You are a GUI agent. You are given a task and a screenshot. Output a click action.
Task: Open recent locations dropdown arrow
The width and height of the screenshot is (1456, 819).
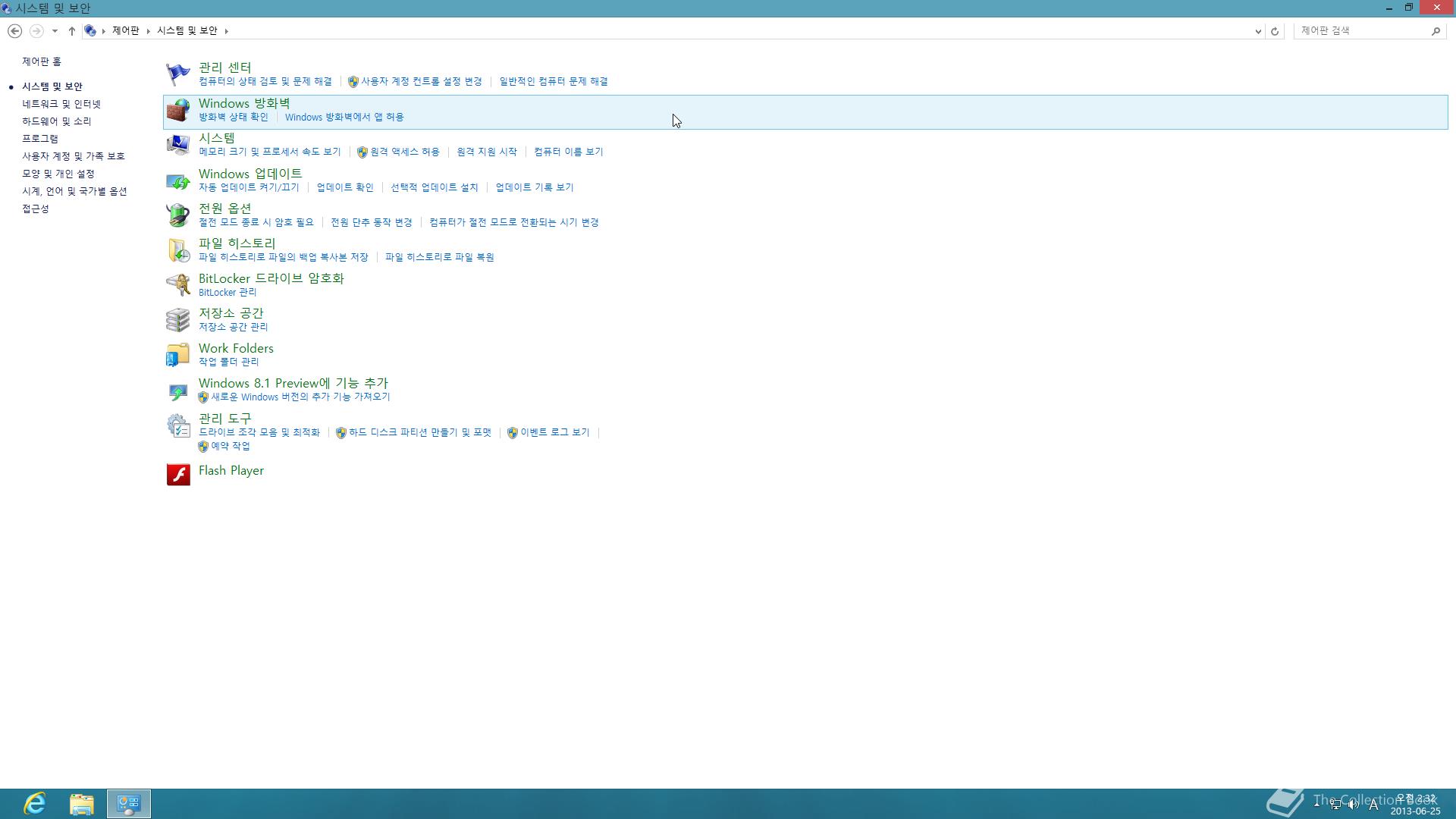click(x=55, y=31)
